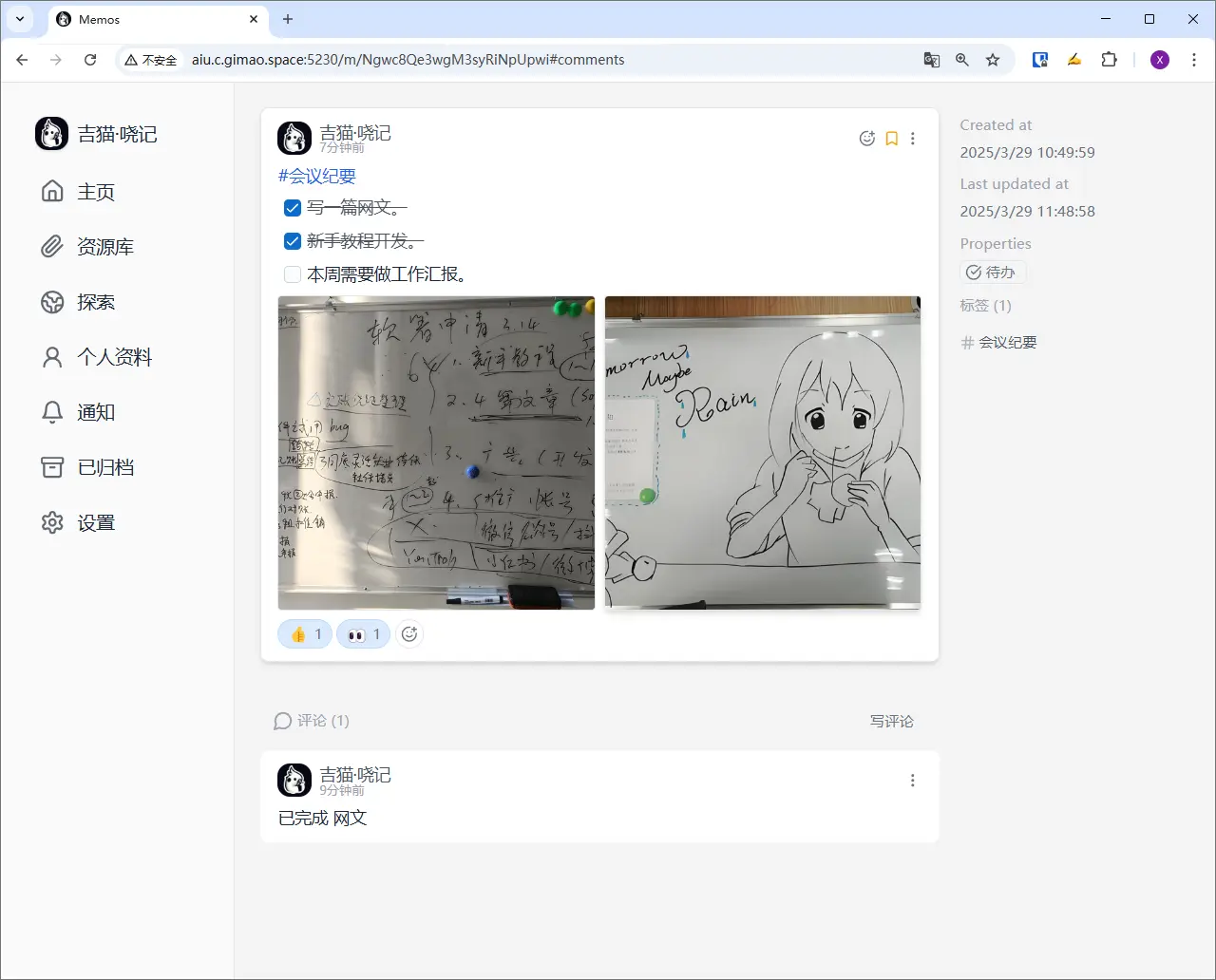Click 写评论 to write a comment
Screen dimensions: 1216x980
[892, 722]
